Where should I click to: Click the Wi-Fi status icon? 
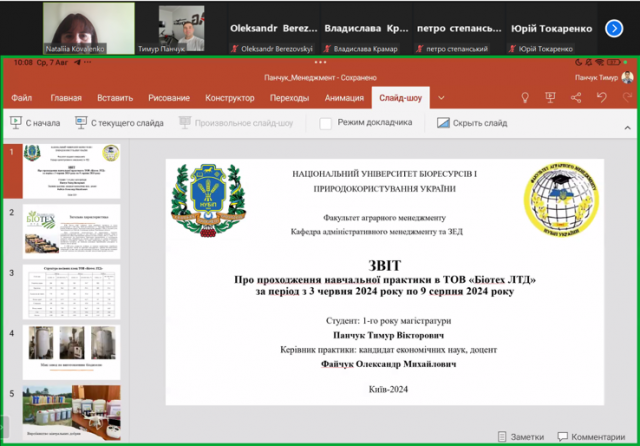pyautogui.click(x=599, y=62)
